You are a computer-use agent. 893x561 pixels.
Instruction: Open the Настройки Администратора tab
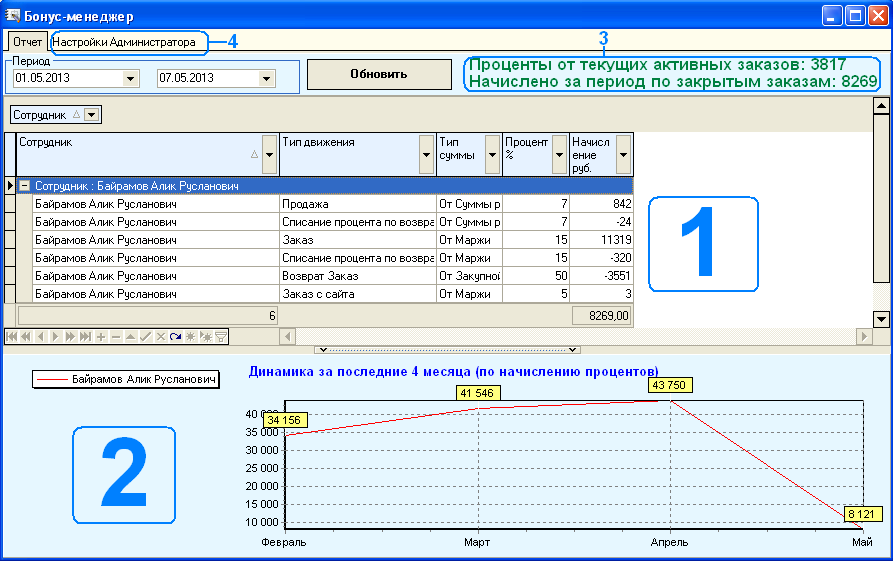coord(124,42)
